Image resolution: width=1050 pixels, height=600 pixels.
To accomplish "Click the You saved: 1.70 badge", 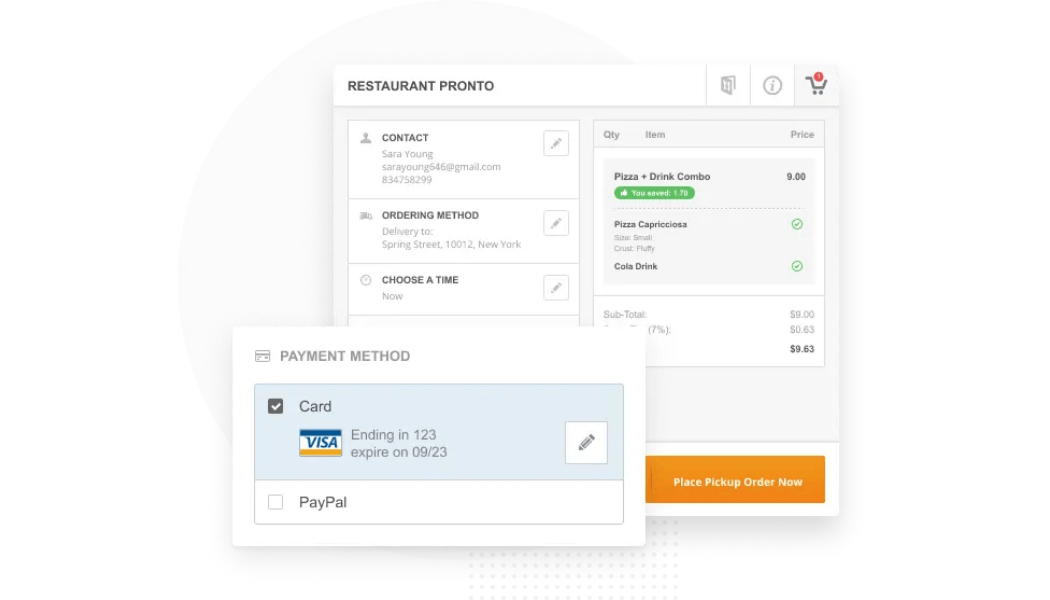I will [654, 193].
